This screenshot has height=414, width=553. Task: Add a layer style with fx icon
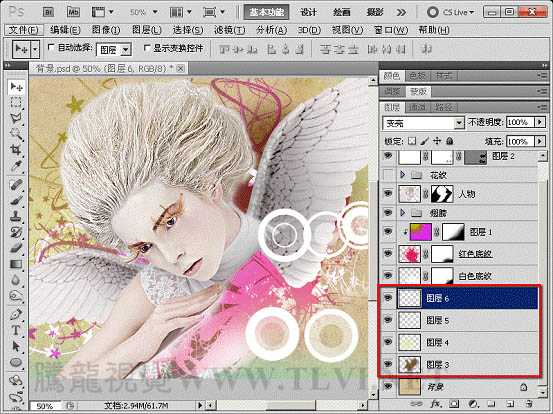[x=437, y=403]
